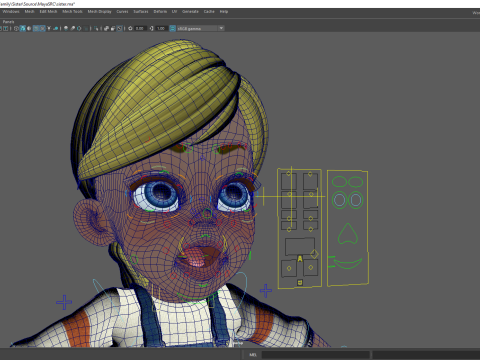Open the Surfaces menu
The width and height of the screenshot is (480, 360).
(141, 11)
